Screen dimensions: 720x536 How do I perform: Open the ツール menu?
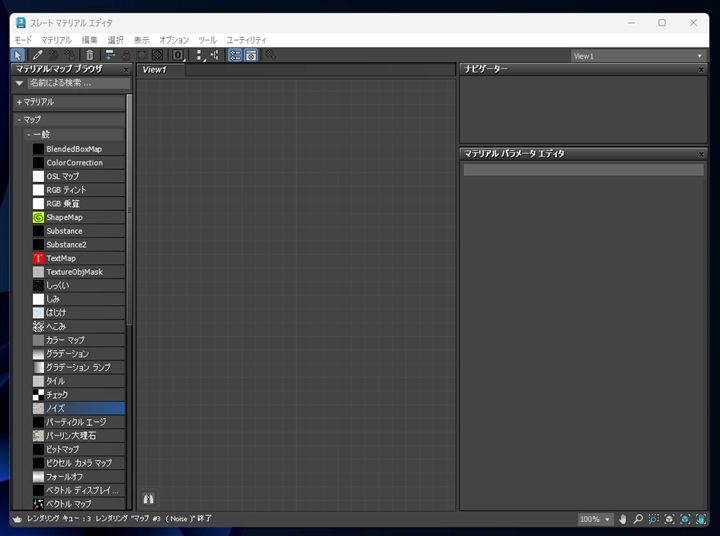point(208,40)
